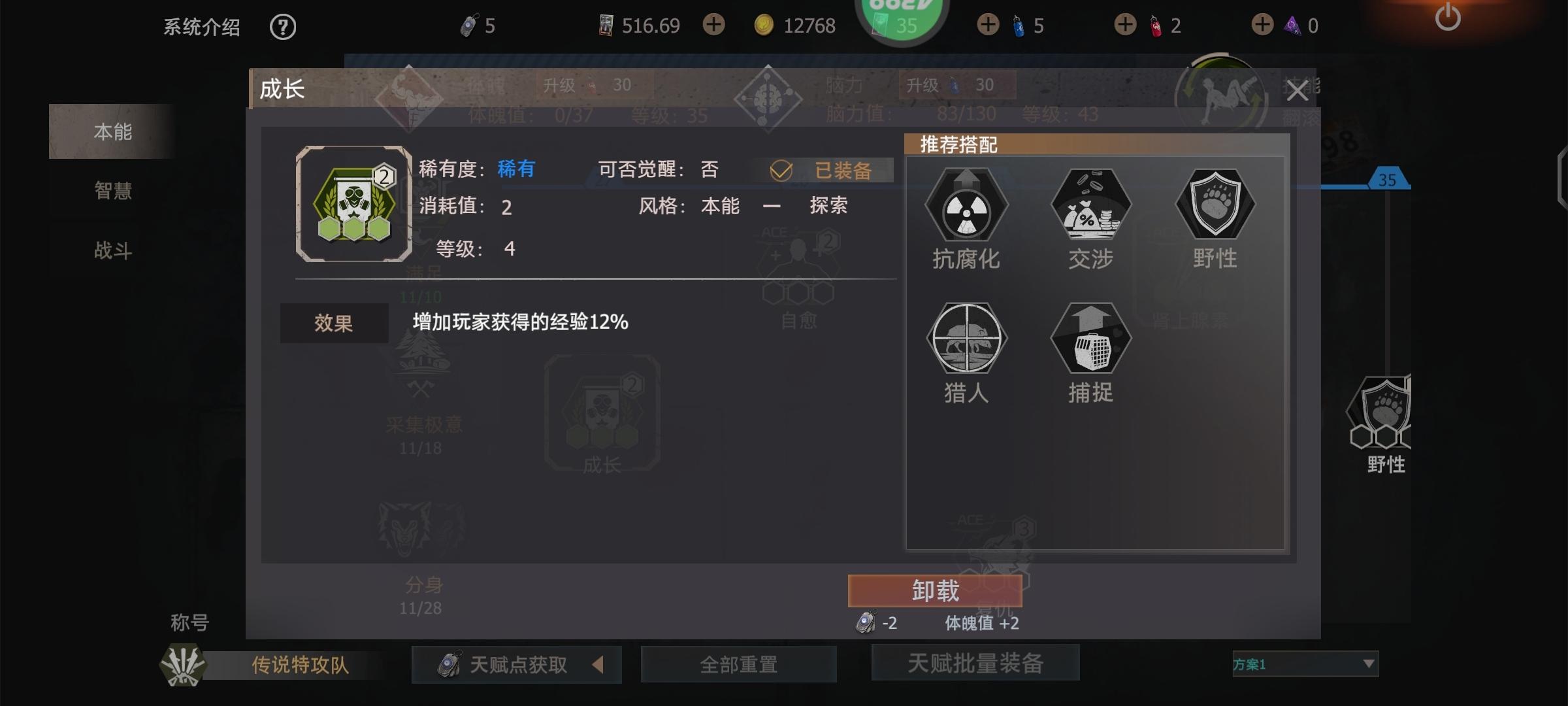Tap the power icon at top right
Viewport: 1568px width, 706px height.
point(1448,17)
